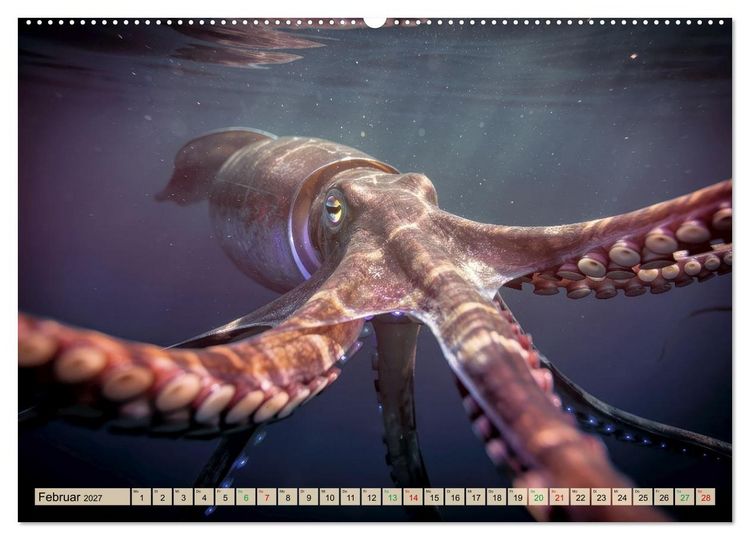Select day 27 green date cell
The width and height of the screenshot is (750, 540).
pos(684,496)
